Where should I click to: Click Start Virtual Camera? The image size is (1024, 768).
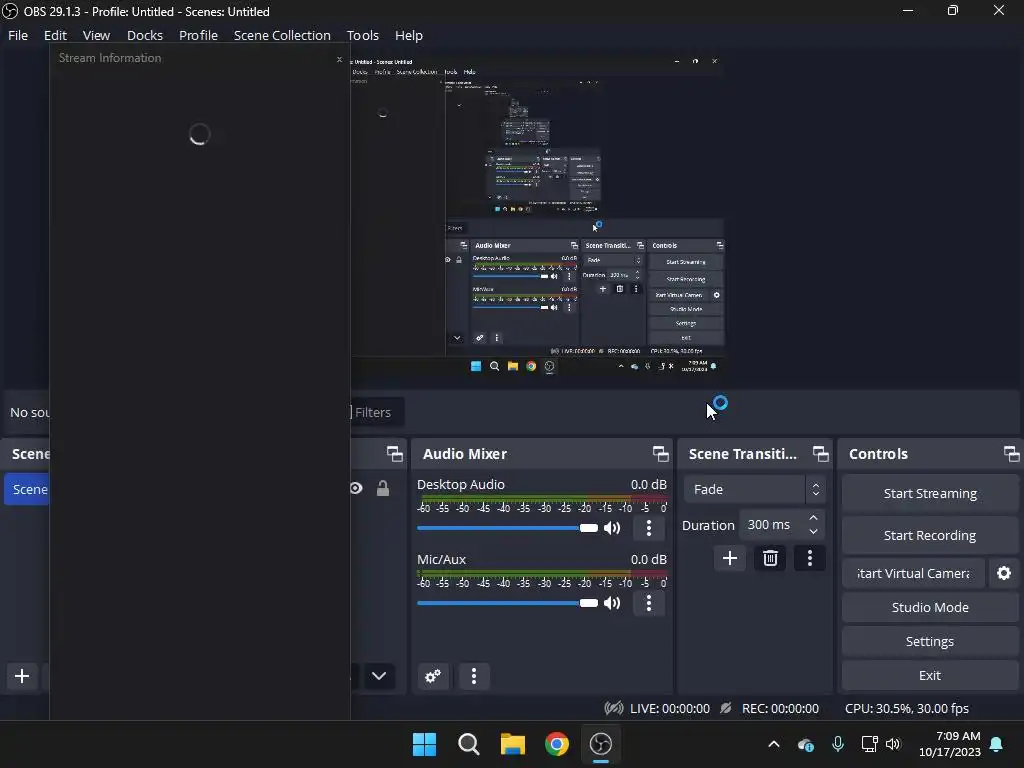[x=914, y=573]
